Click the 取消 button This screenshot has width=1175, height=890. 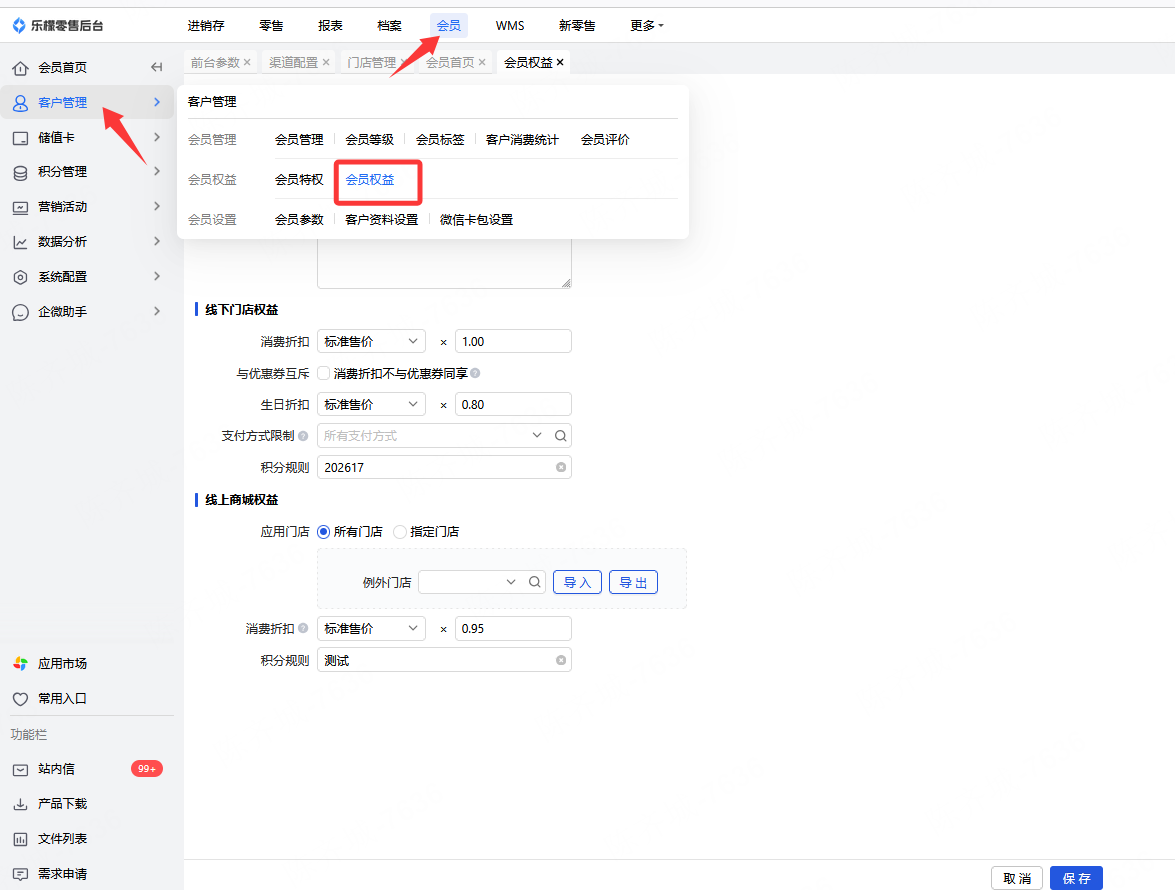coord(1017,878)
